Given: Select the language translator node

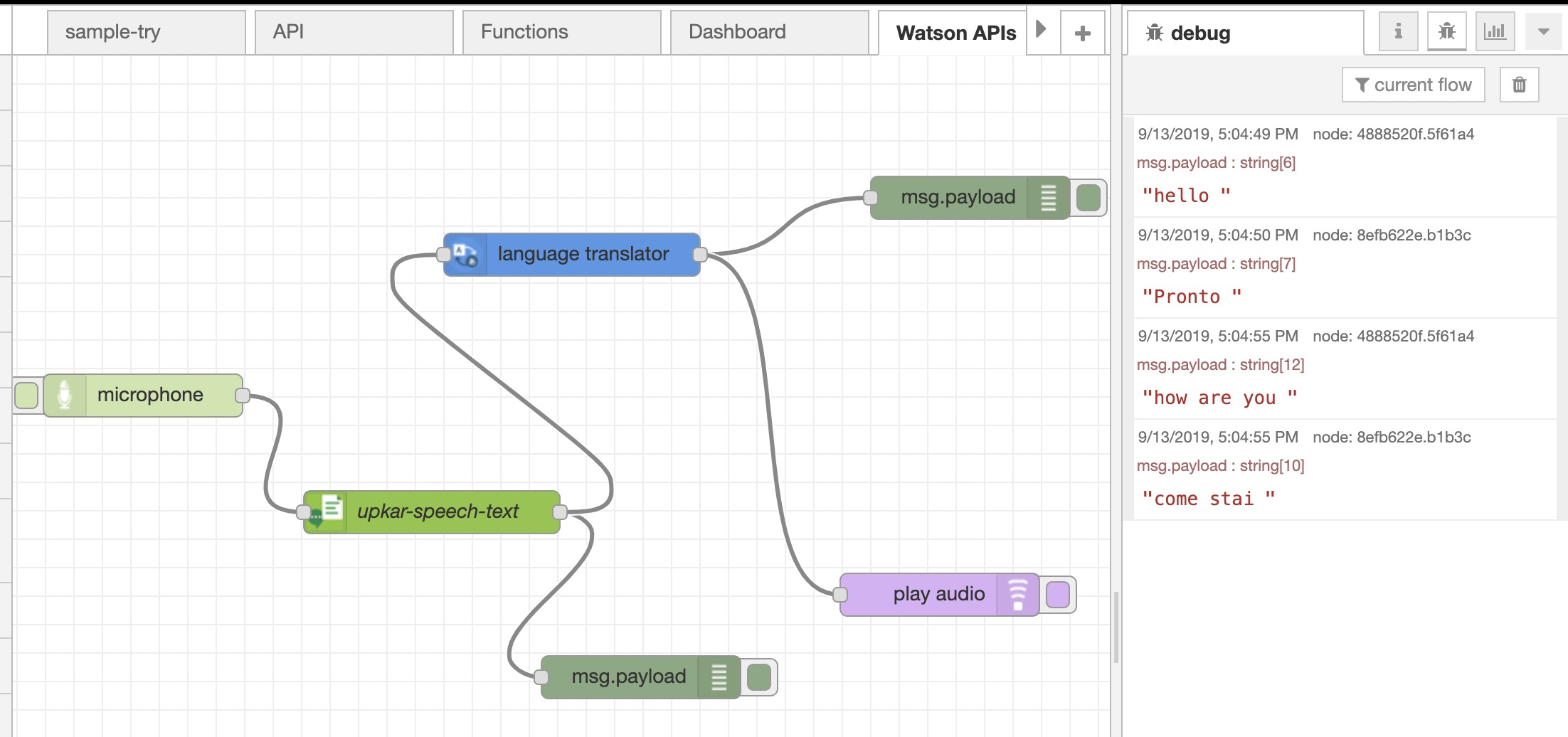Looking at the screenshot, I should pos(572,255).
